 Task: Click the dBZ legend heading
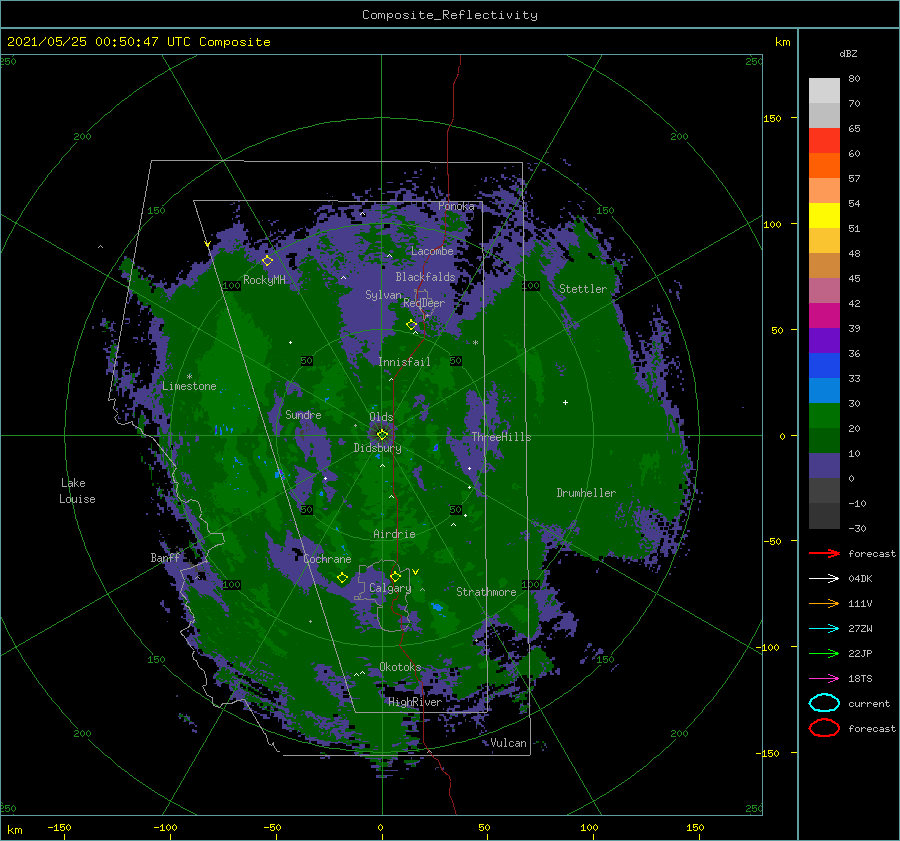(x=848, y=53)
